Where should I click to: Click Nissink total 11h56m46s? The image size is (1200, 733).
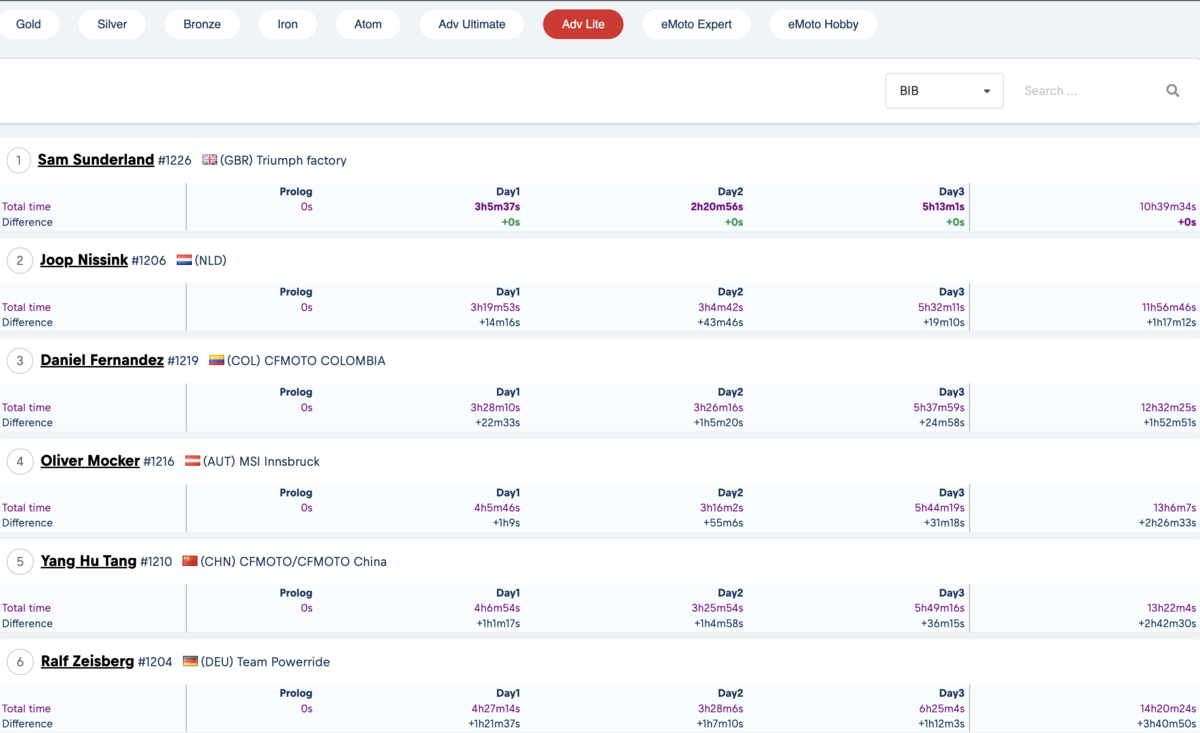click(x=1169, y=307)
